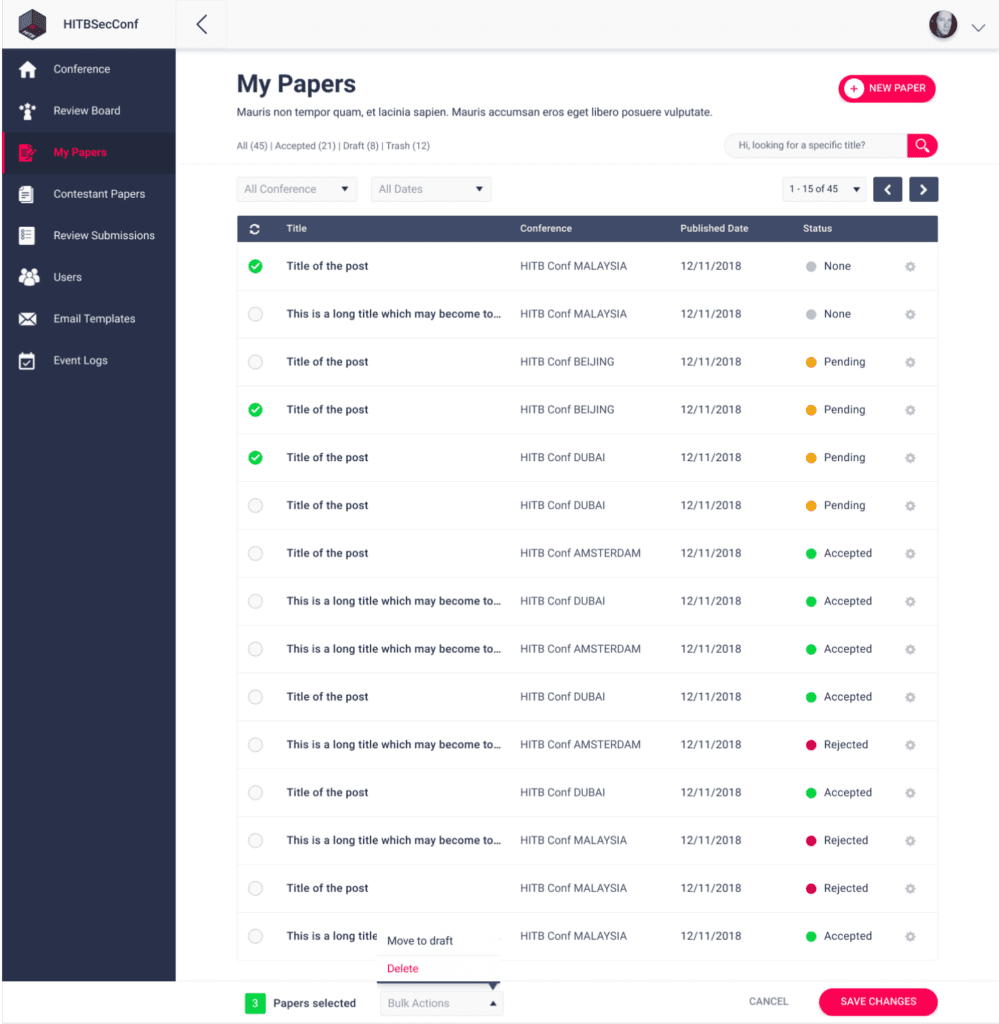This screenshot has height=1024, width=999.
Task: Expand the All Dates filter
Action: tap(430, 189)
